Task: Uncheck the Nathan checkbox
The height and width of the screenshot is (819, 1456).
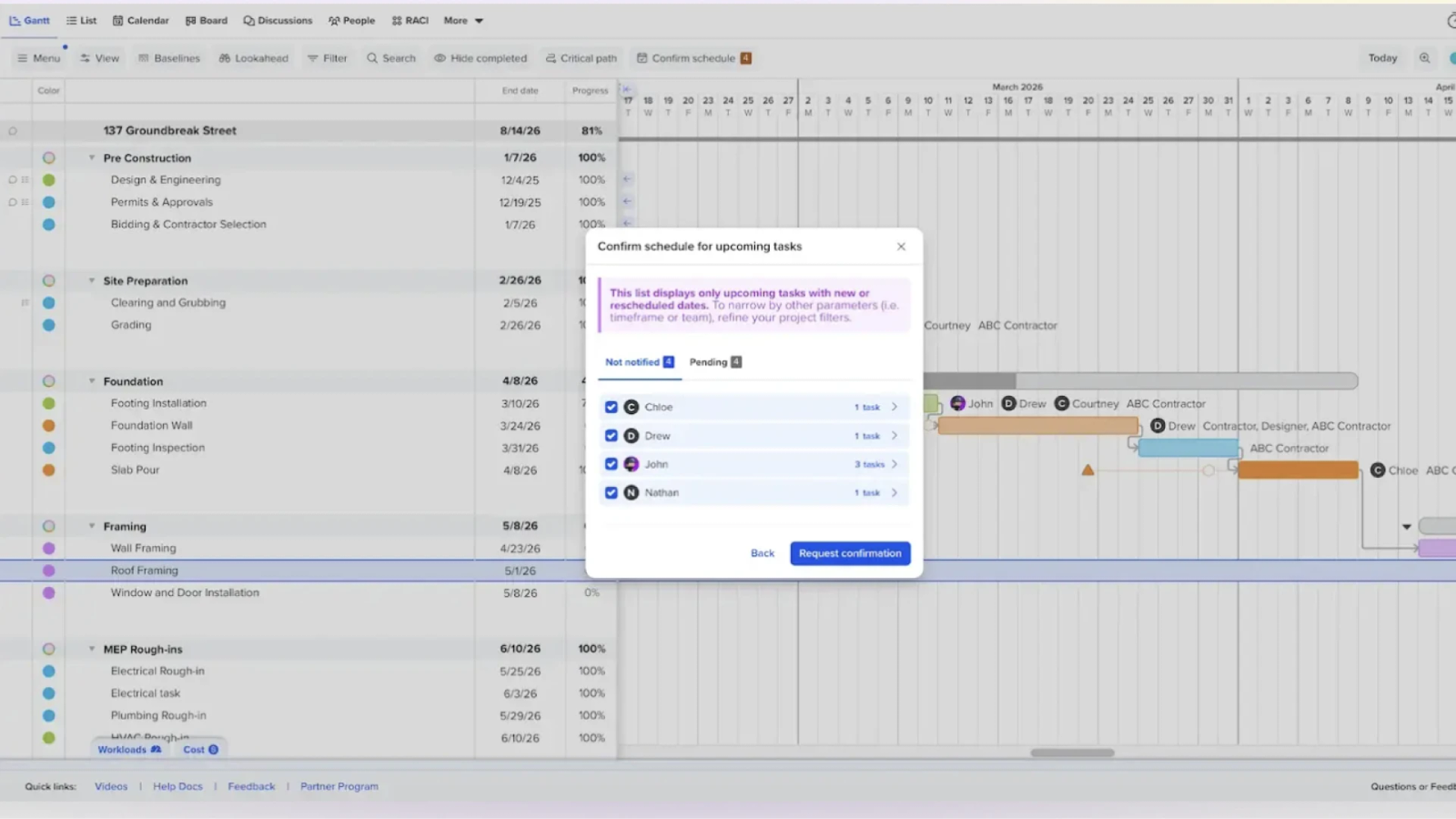Action: 612,492
